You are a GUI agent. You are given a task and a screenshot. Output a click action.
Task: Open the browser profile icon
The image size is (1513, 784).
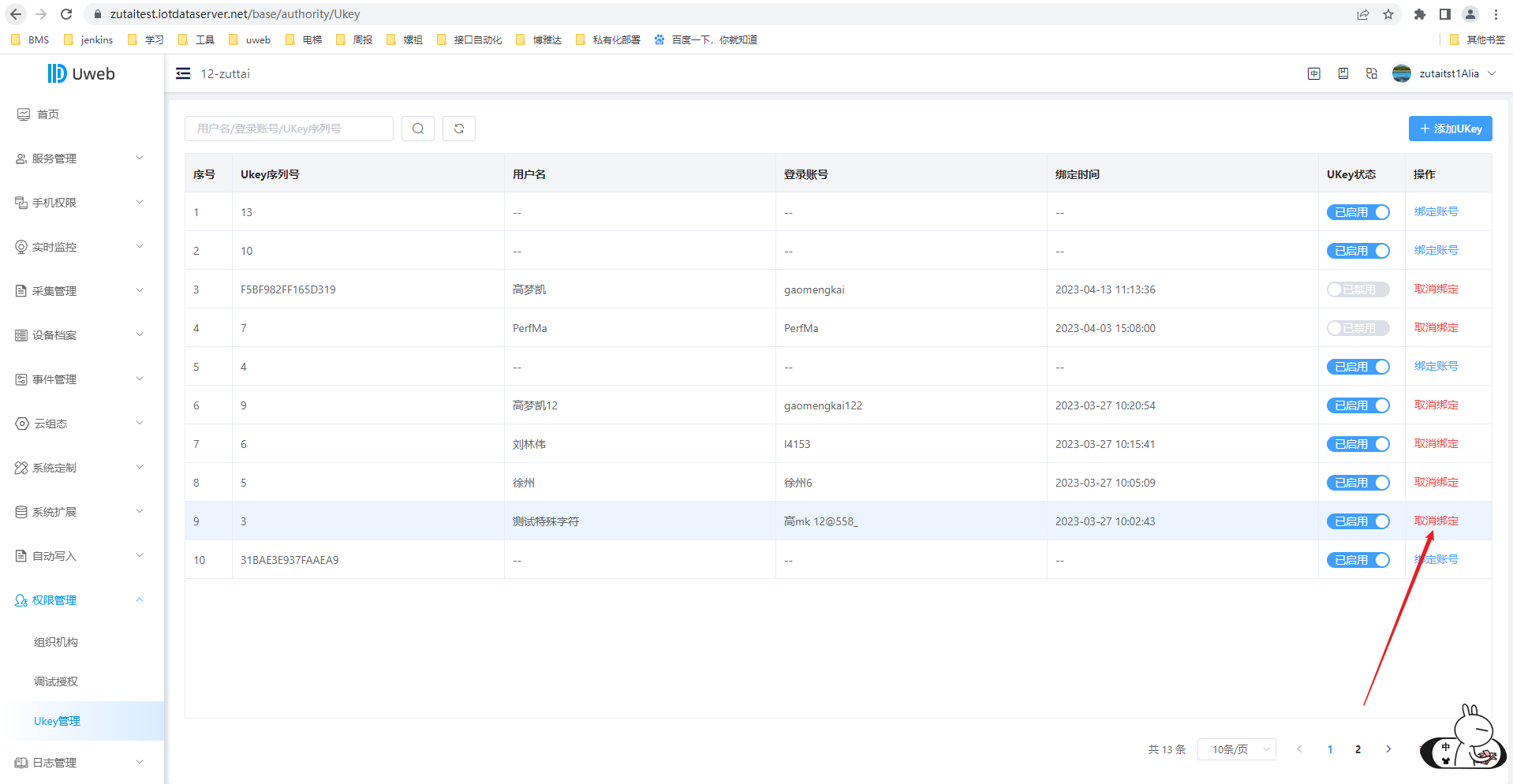pyautogui.click(x=1470, y=14)
